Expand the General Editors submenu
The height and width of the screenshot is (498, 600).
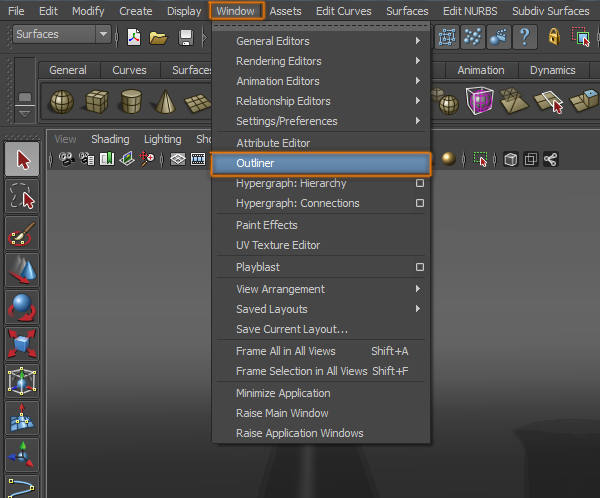point(321,41)
